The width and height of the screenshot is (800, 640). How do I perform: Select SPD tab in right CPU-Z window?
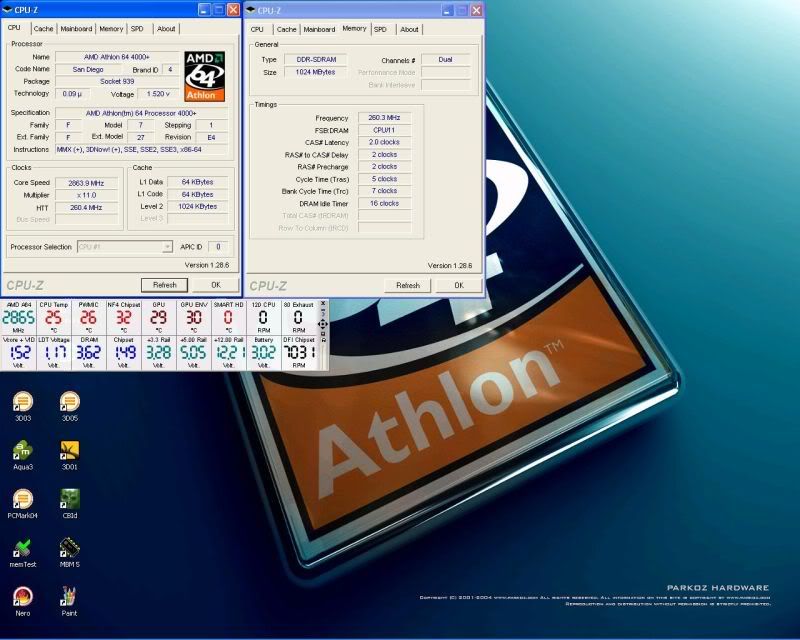click(381, 30)
